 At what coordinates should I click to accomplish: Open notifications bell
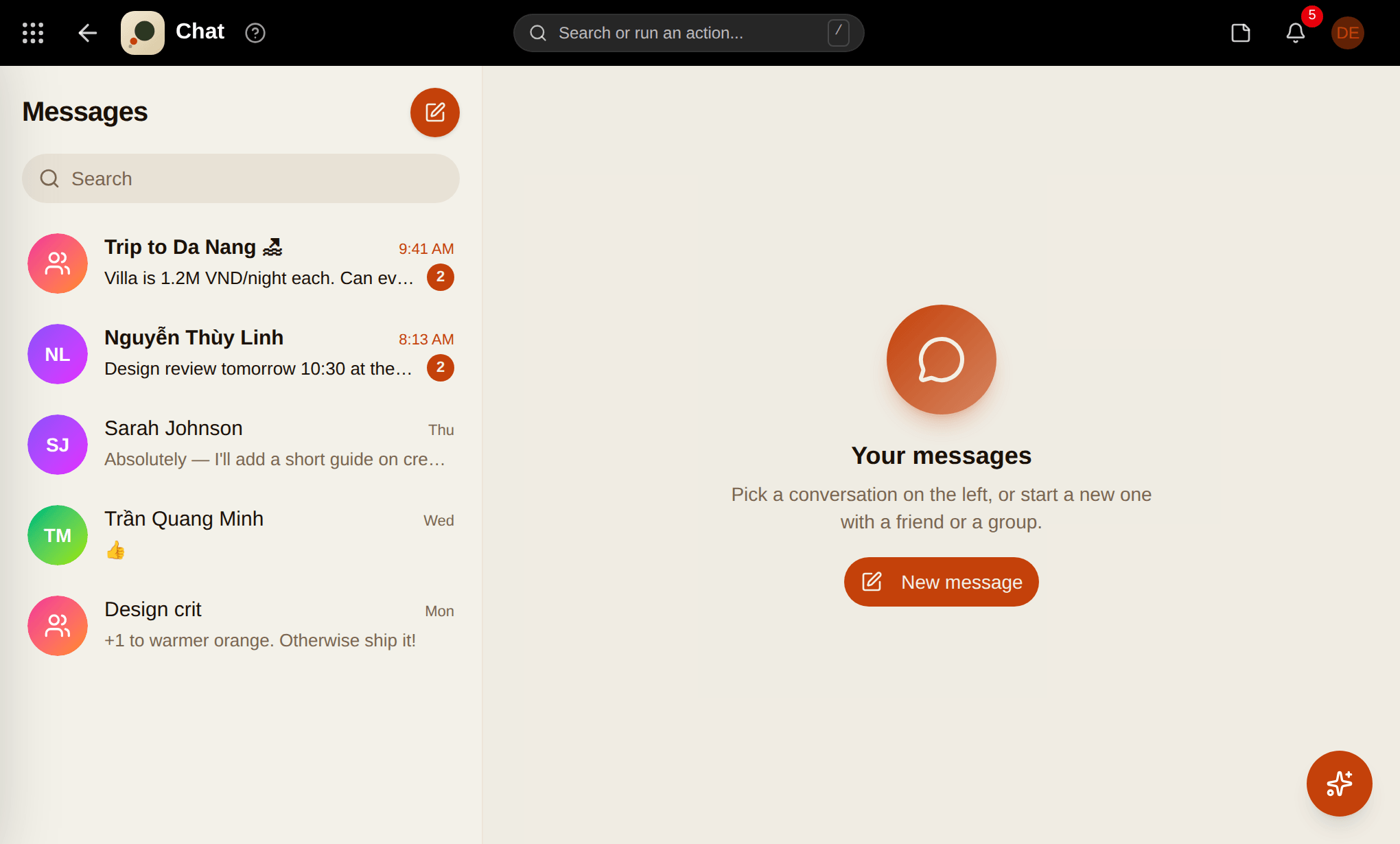tap(1296, 33)
